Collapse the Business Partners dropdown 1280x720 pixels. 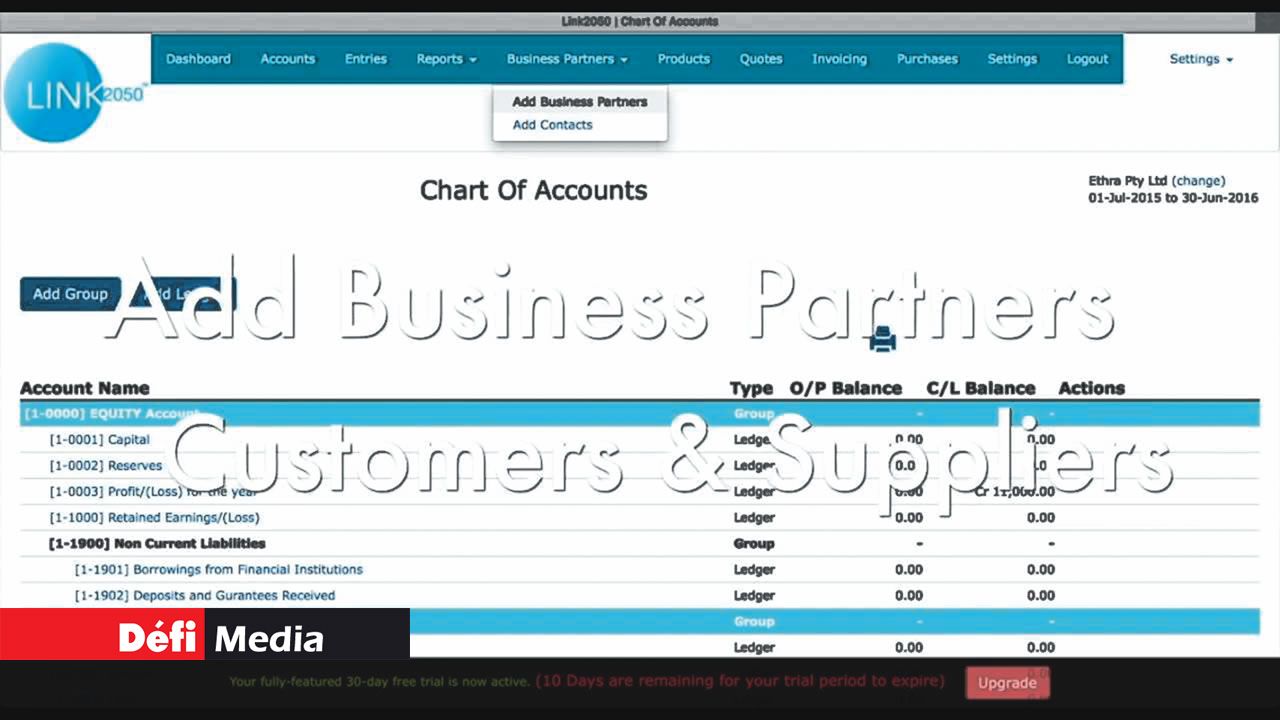click(x=566, y=59)
